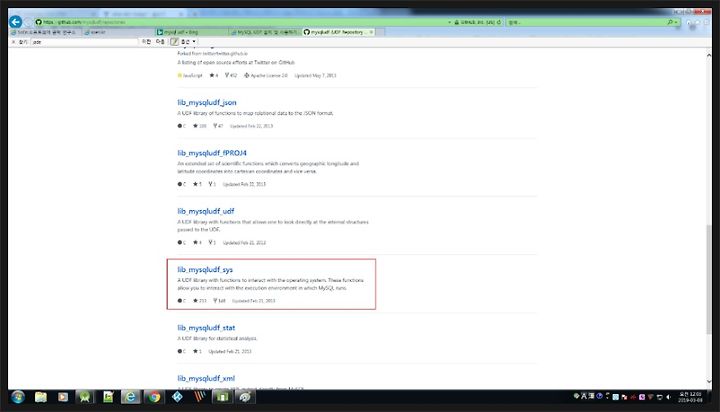
Task: Click the Previous button in the find bar
Action: [146, 42]
